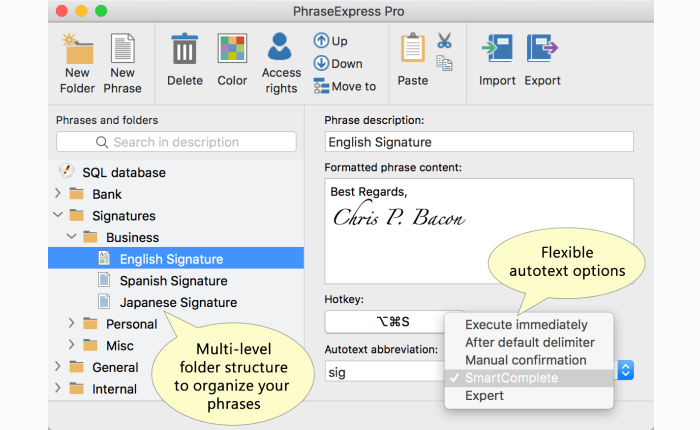The image size is (700, 430).
Task: Move item Up in the list
Action: coord(330,41)
